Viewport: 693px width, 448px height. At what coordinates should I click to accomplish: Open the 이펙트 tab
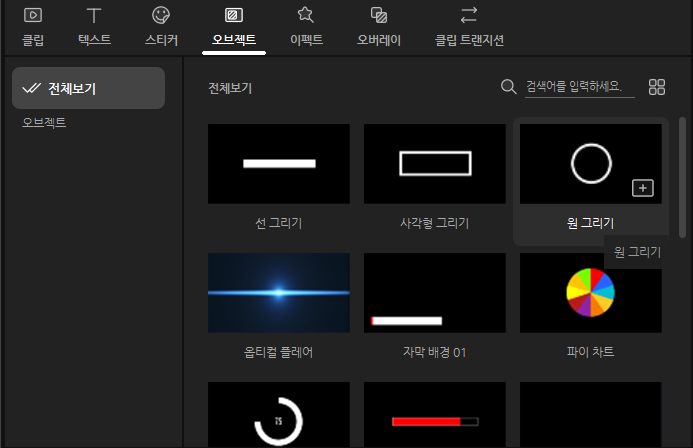[306, 27]
